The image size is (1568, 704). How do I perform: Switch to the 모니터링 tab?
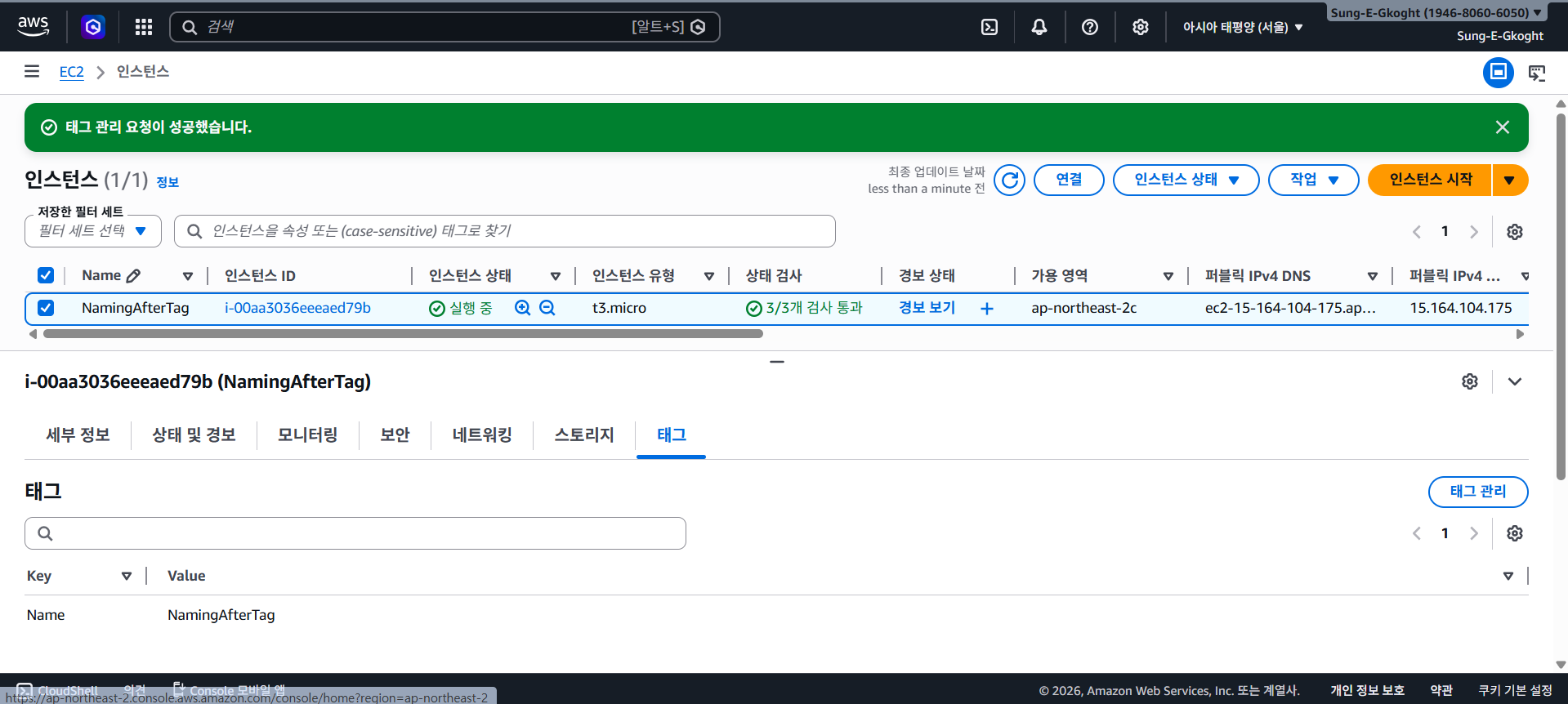(x=308, y=434)
